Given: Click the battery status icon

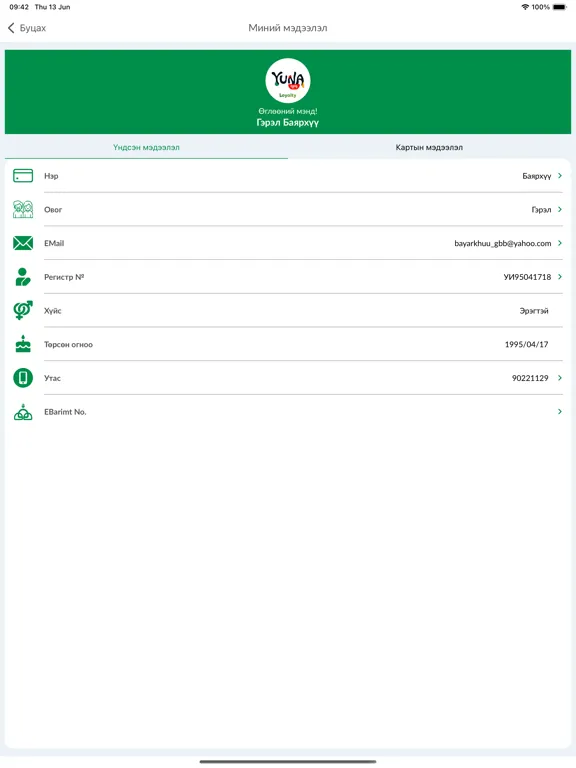Looking at the screenshot, I should [x=560, y=7].
